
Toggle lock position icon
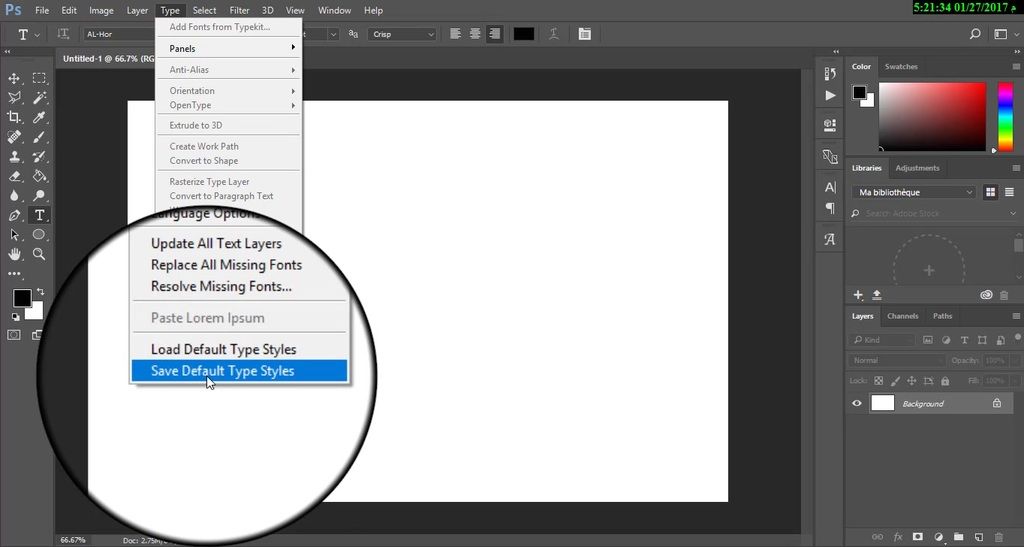(x=912, y=381)
